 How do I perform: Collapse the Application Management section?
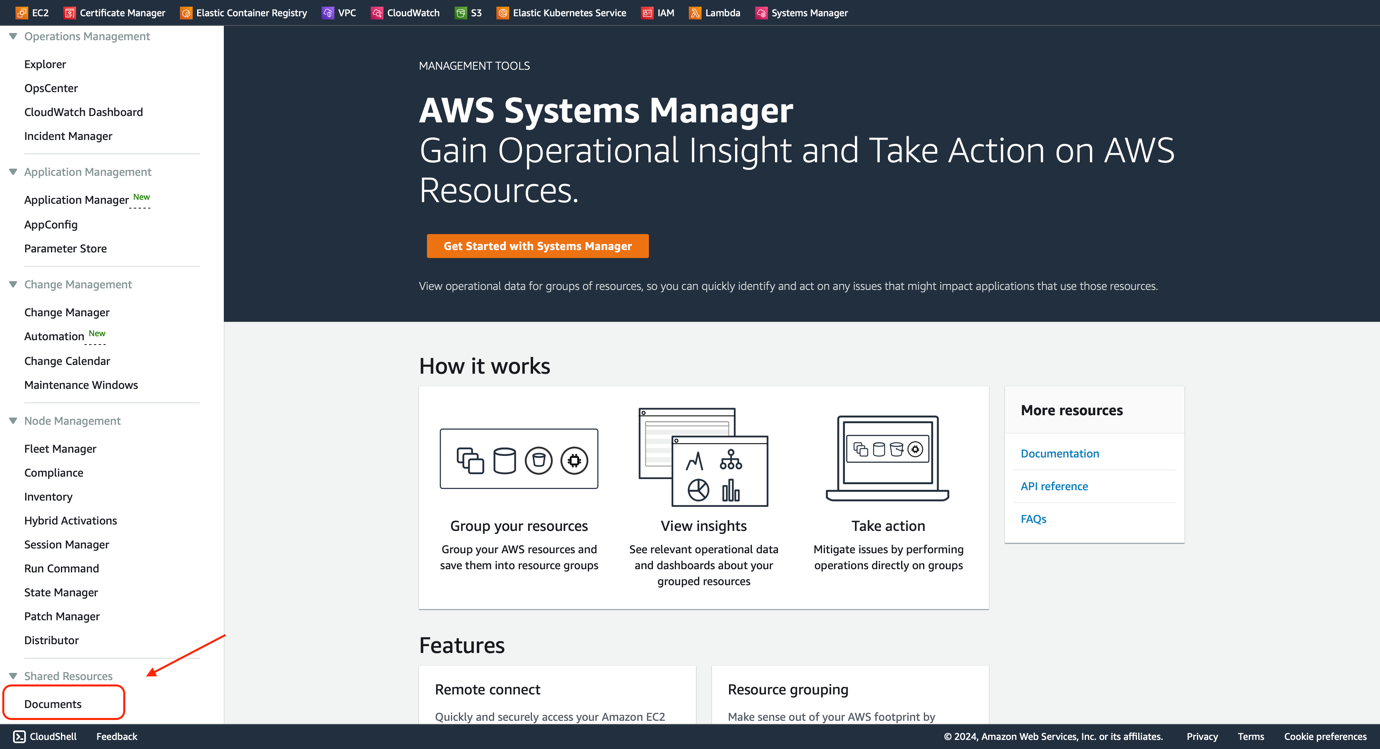point(13,172)
